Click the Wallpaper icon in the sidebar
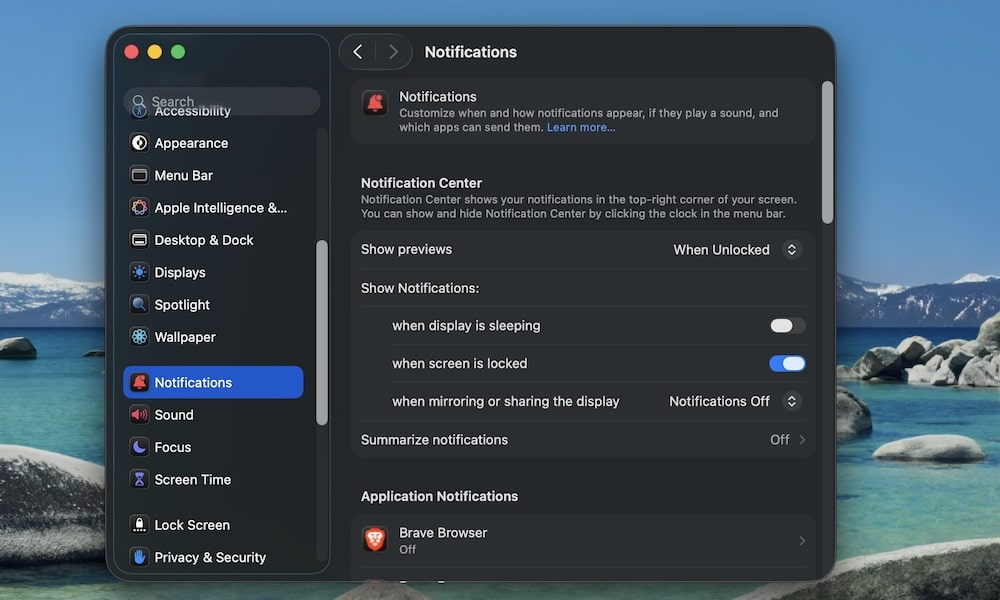Viewport: 1000px width, 600px height. click(139, 337)
